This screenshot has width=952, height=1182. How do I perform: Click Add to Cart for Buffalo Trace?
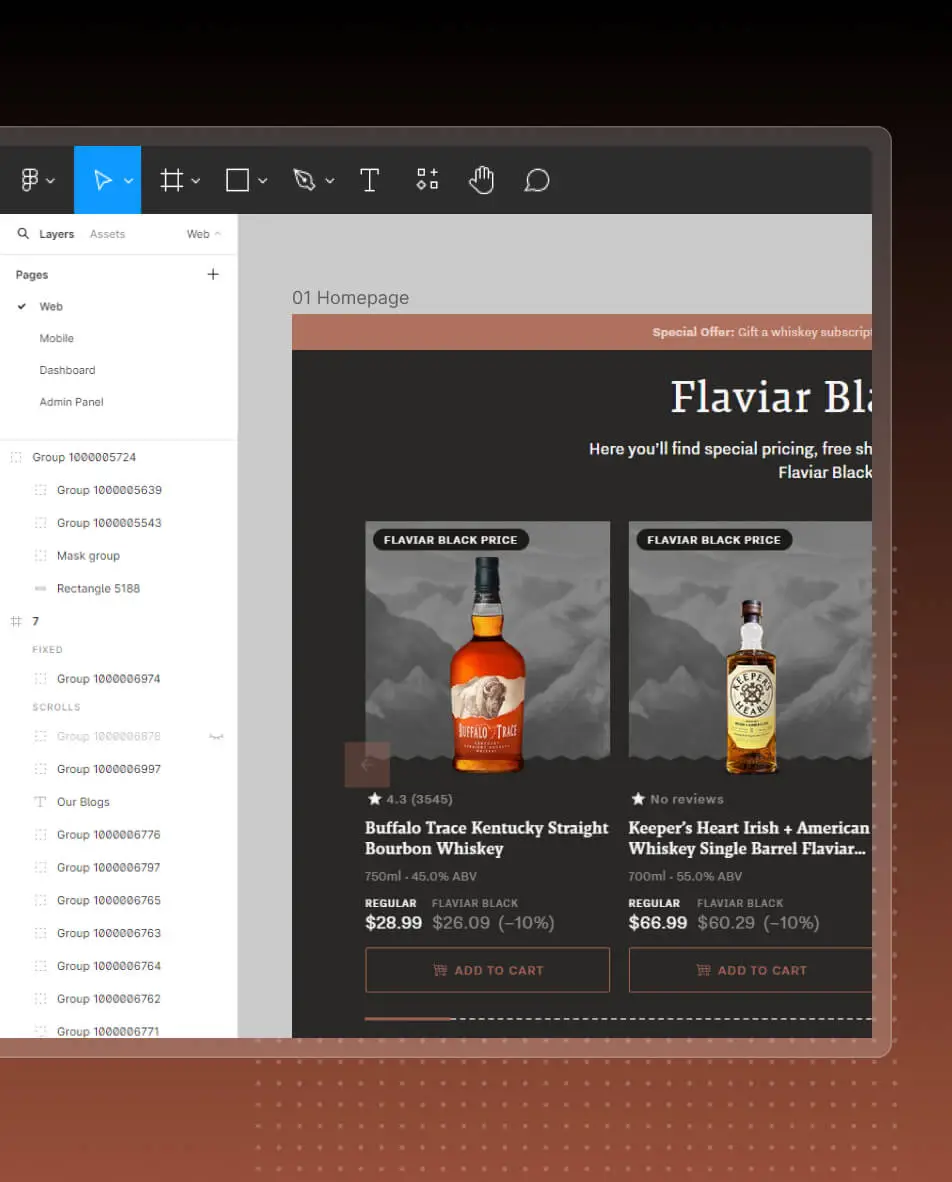pyautogui.click(x=488, y=970)
